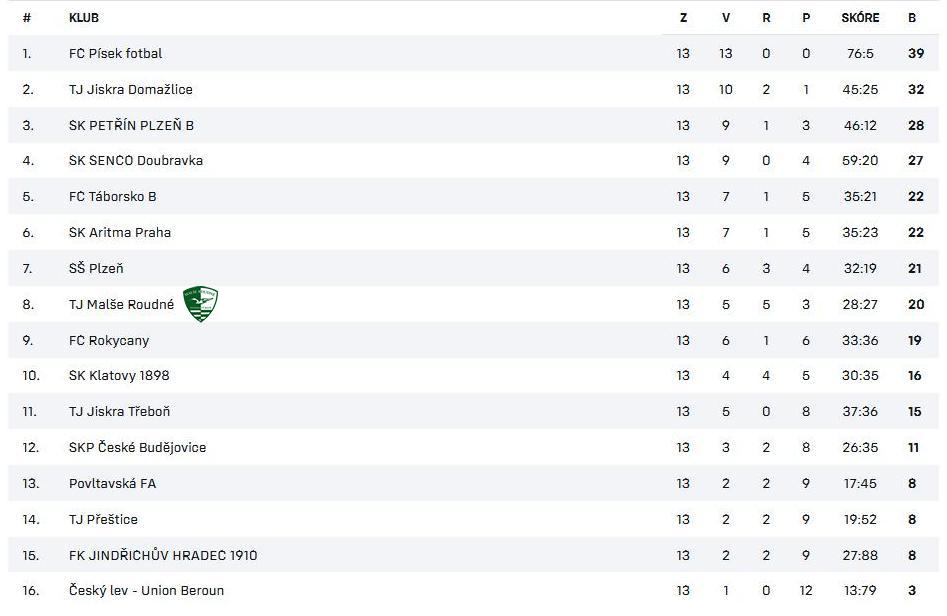Select FC Rokycany team row
Screen dimensions: 947x616
point(108,340)
